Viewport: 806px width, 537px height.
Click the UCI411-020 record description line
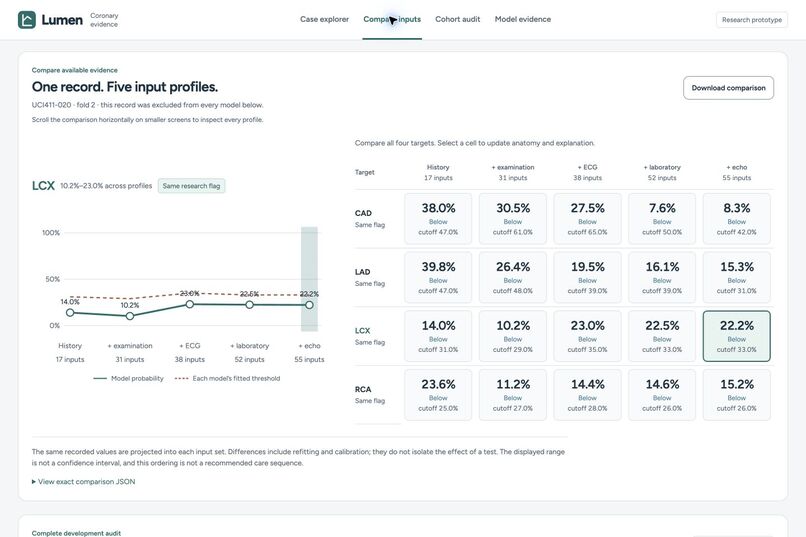(x=148, y=105)
